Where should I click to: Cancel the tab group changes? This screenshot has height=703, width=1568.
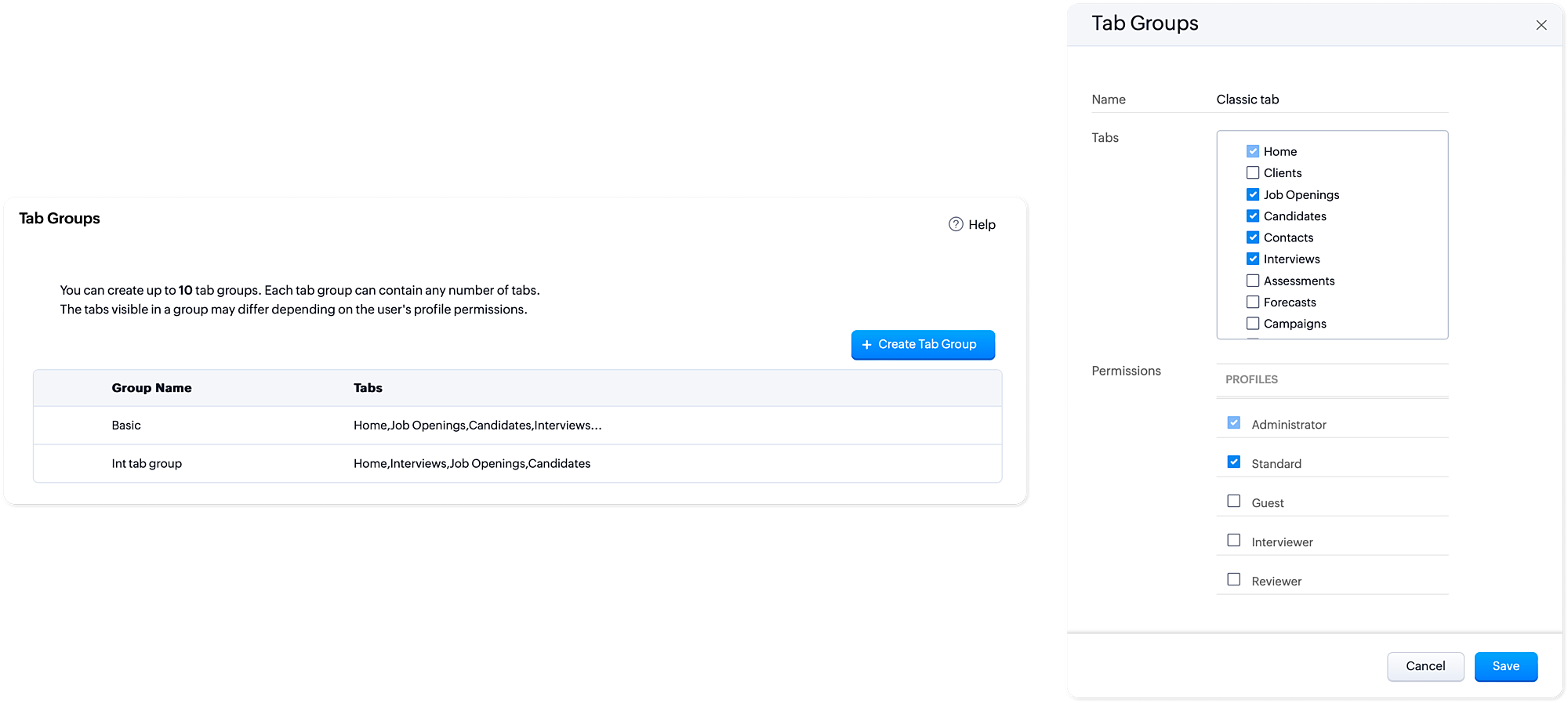1425,666
